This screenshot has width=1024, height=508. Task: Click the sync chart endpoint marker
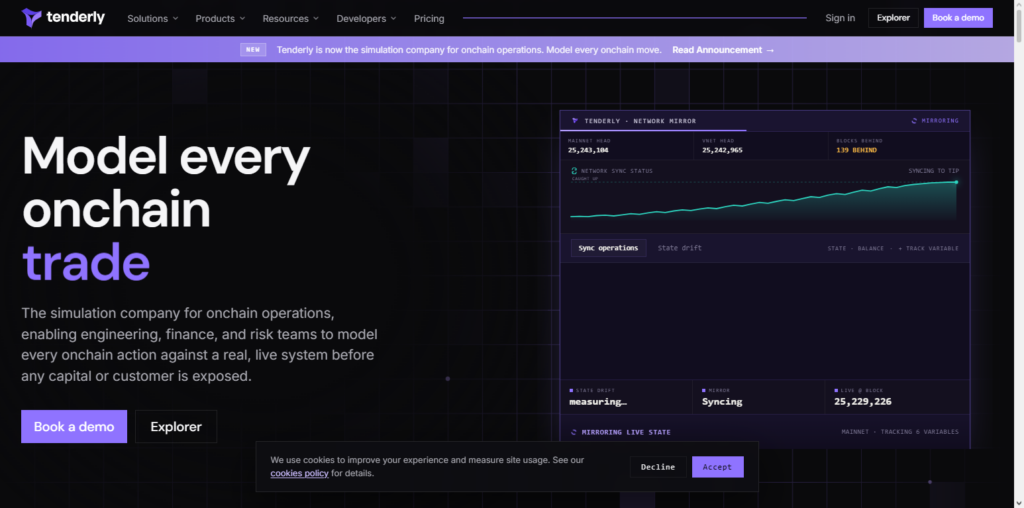click(x=956, y=182)
